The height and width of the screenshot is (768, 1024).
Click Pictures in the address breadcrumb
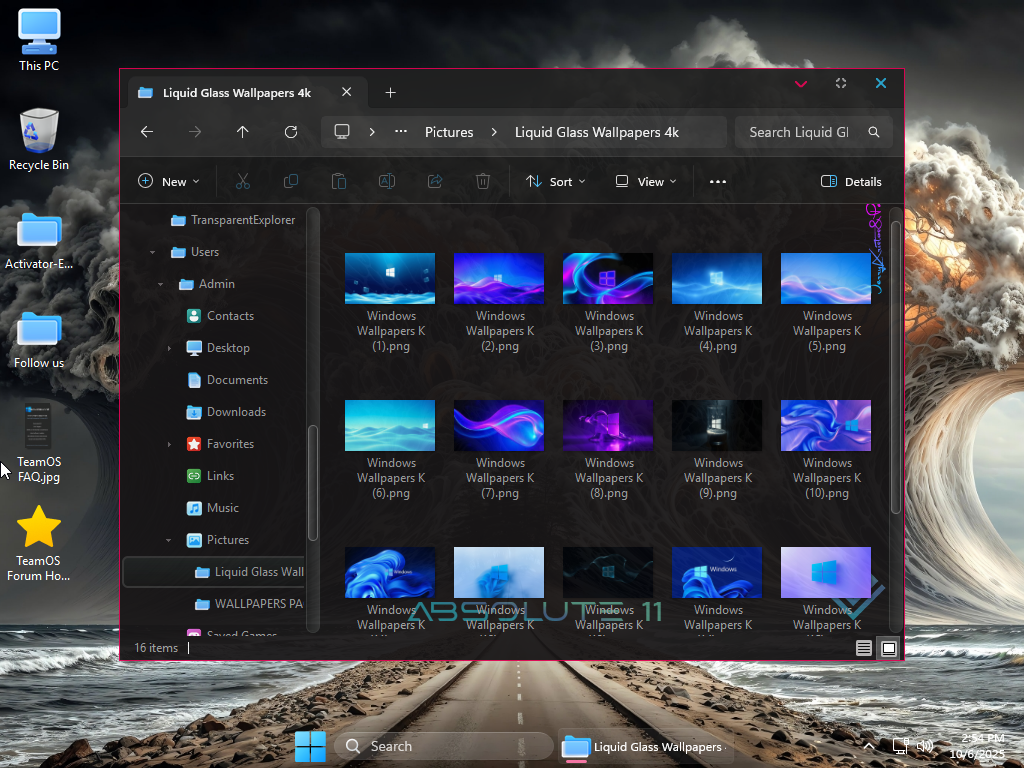click(449, 132)
